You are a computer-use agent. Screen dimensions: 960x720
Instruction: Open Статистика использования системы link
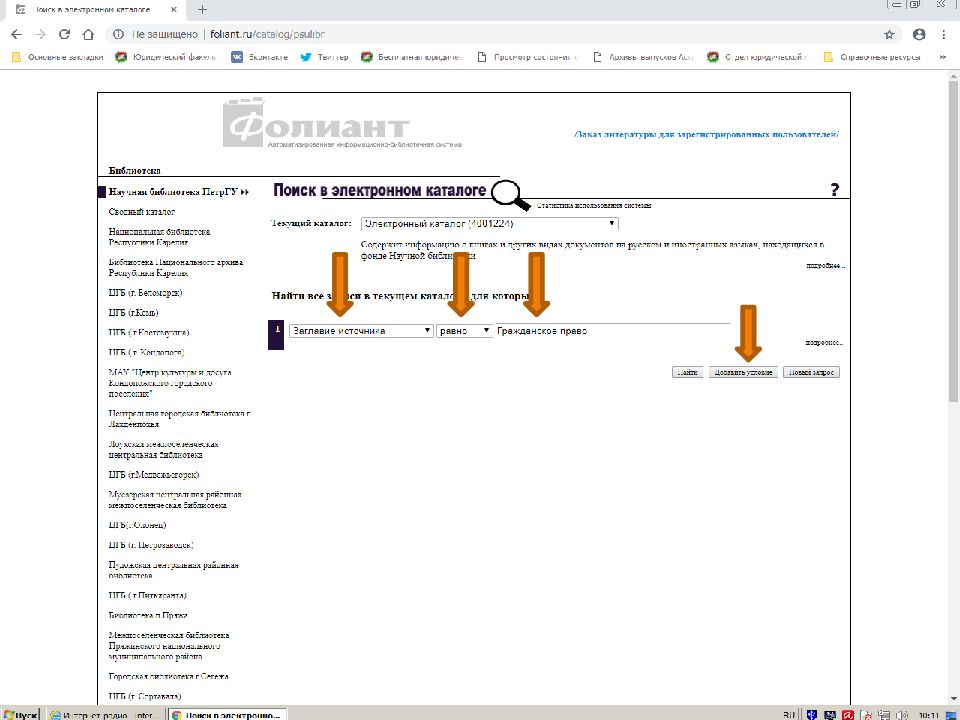coord(594,205)
